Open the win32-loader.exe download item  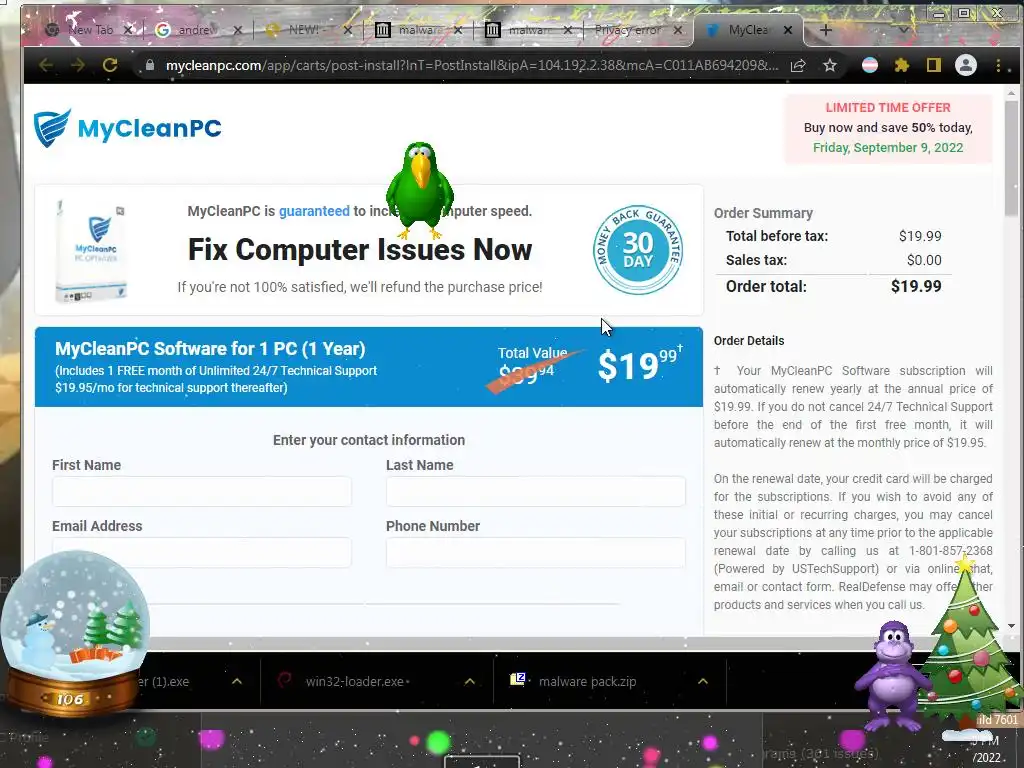point(358,681)
